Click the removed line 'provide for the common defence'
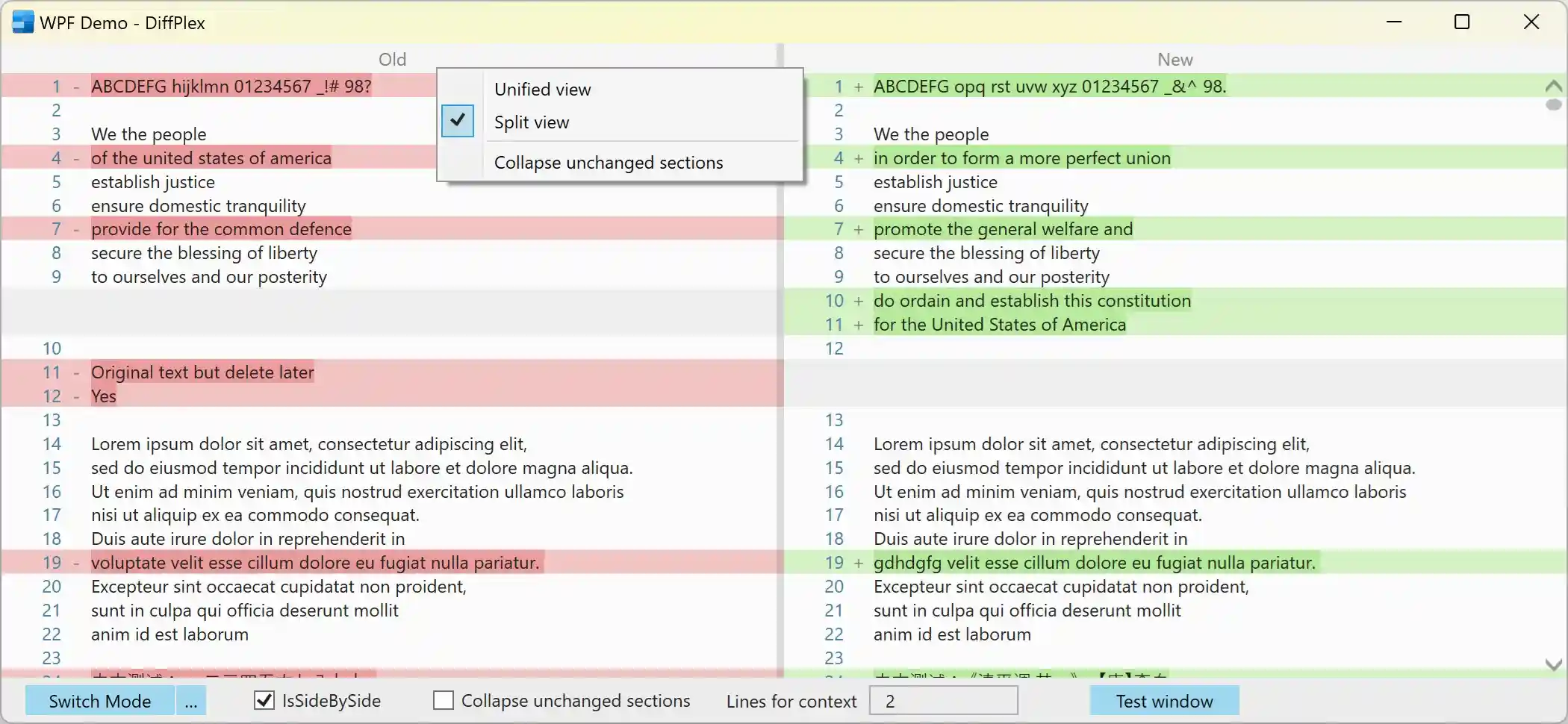Screen dimensions: 1568x724 222,229
